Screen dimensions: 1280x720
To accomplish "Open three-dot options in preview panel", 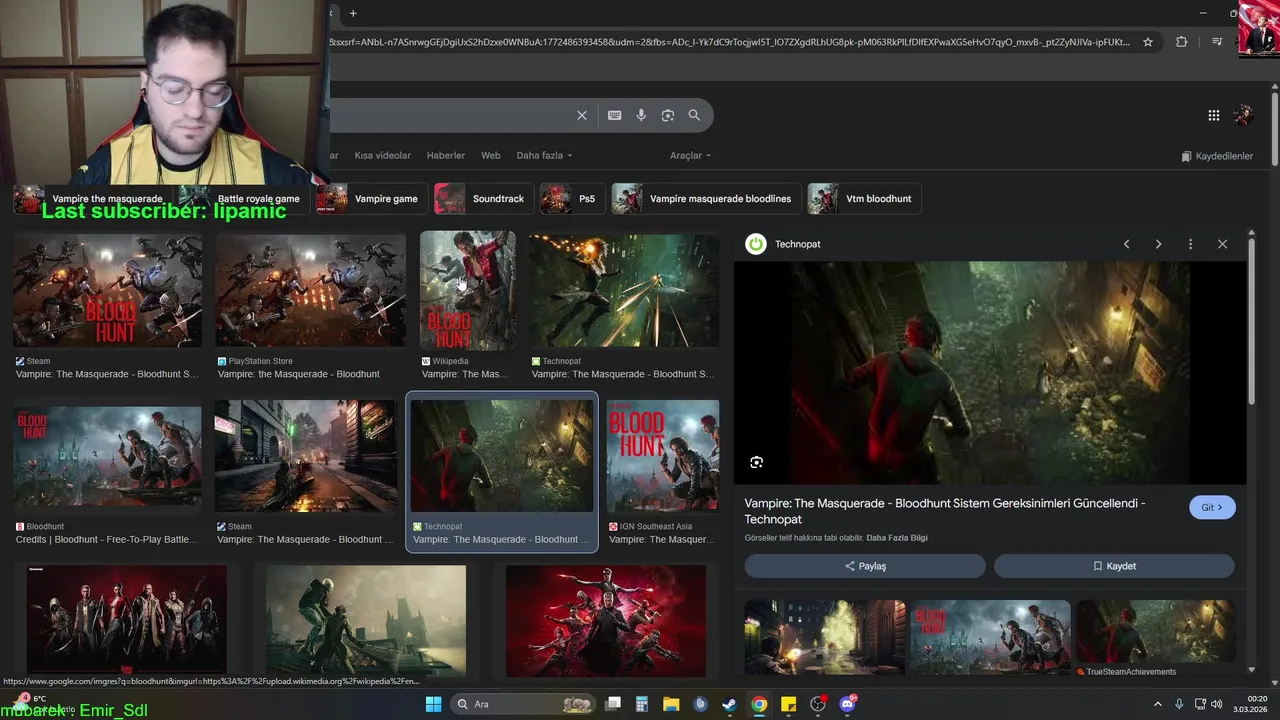I will click(1190, 244).
